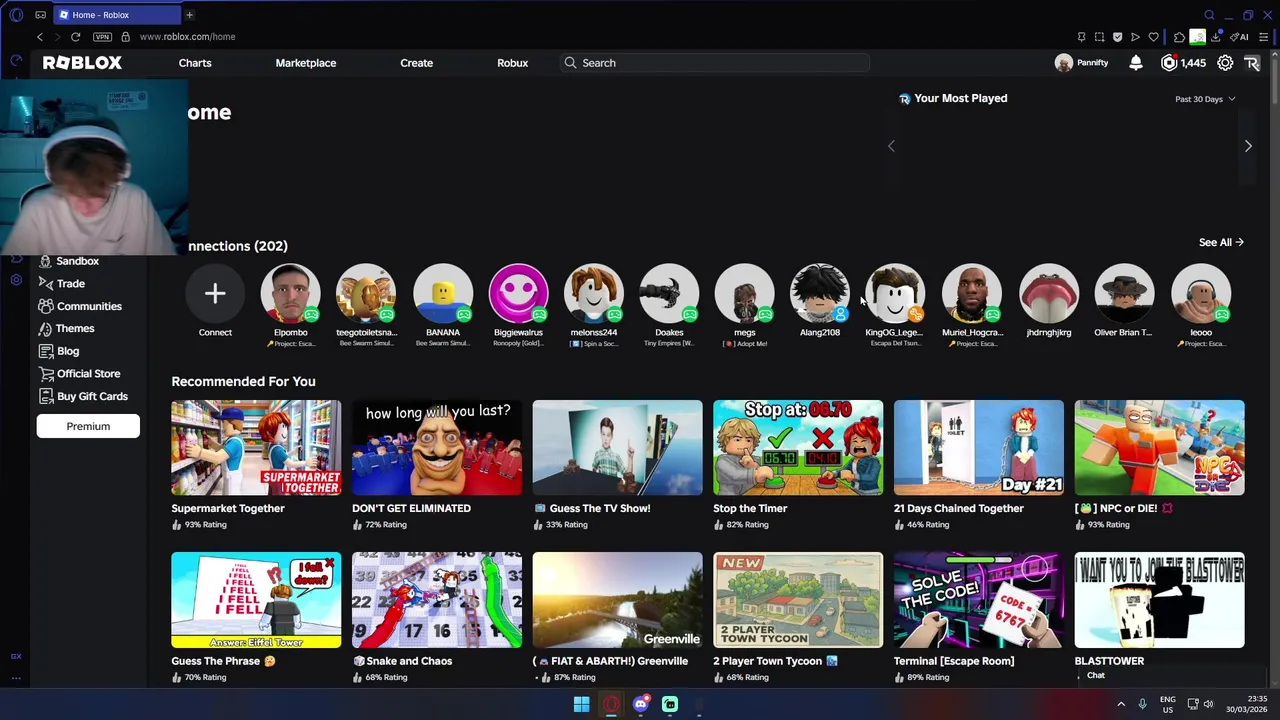Open the Communities sidebar icon
The height and width of the screenshot is (720, 1280).
[x=45, y=306]
